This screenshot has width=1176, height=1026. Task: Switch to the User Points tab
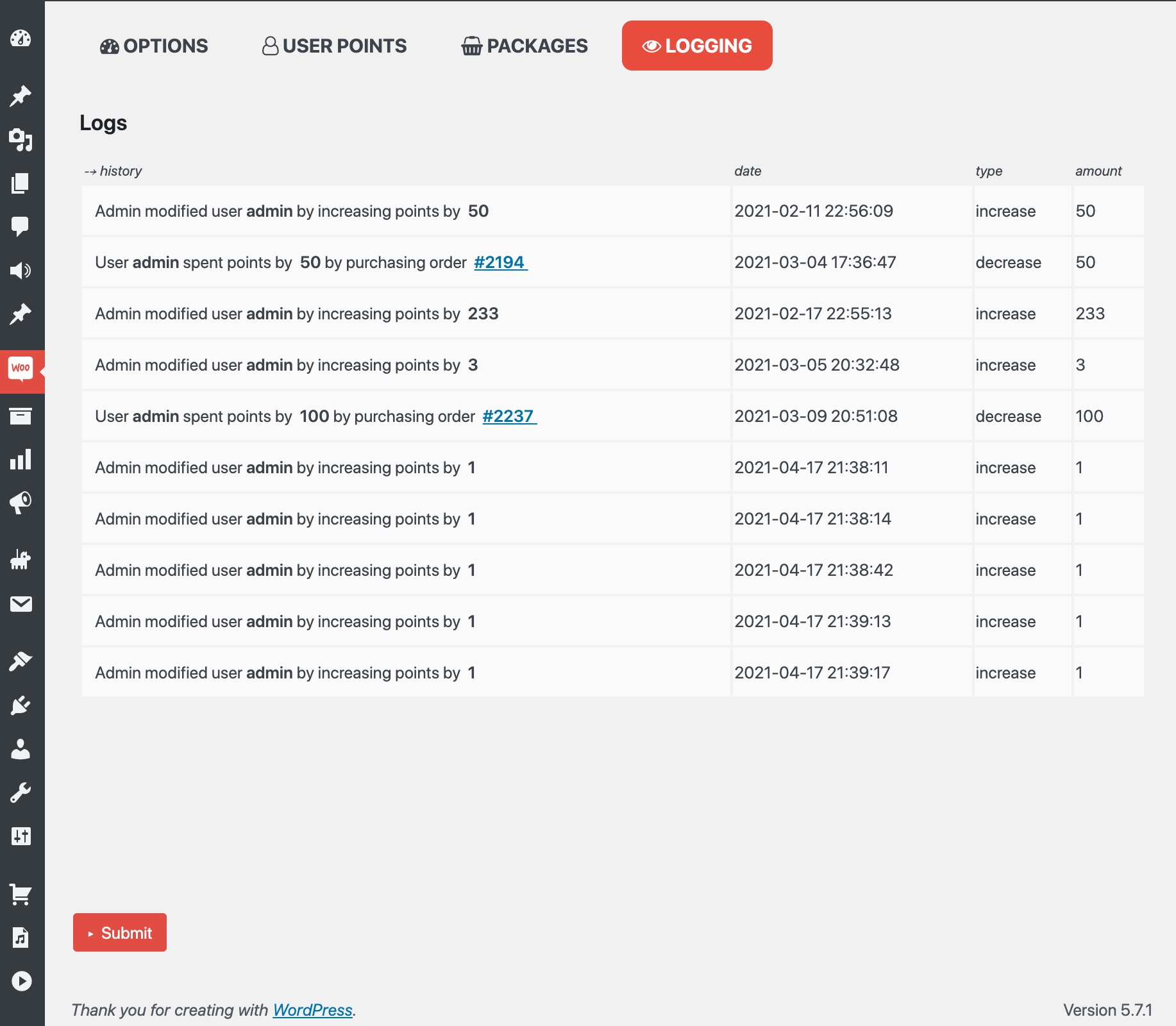tap(335, 46)
